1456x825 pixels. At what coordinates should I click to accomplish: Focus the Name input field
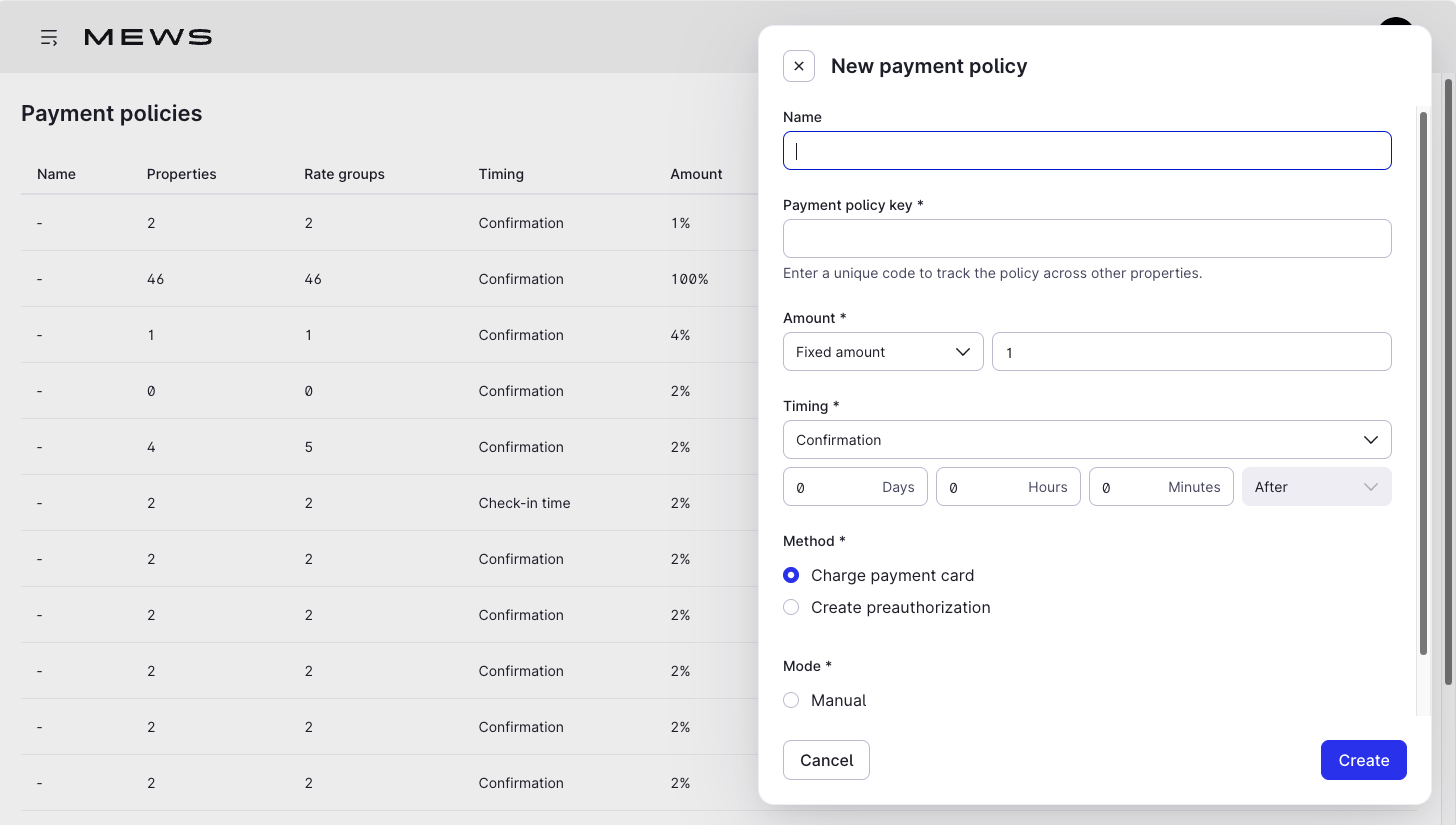pyautogui.click(x=1087, y=151)
